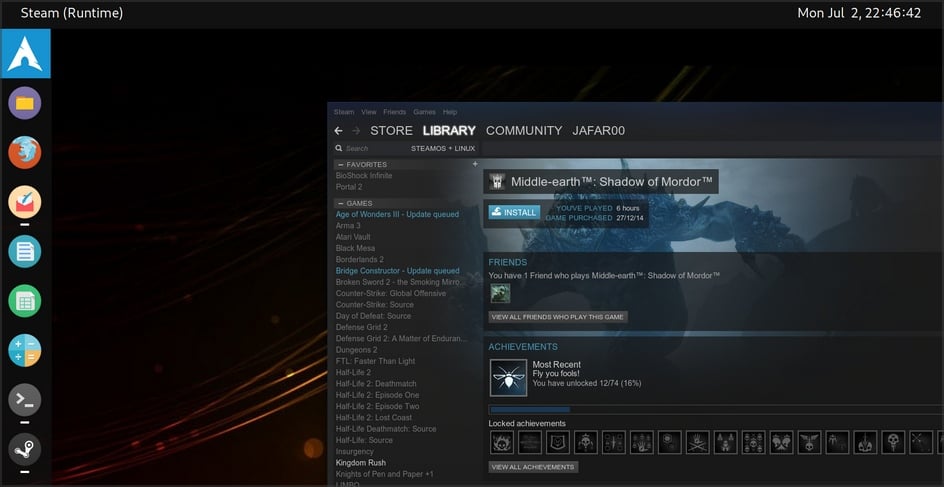The image size is (944, 487).
Task: Select Portal 2 in favorites
Action: [x=349, y=187]
